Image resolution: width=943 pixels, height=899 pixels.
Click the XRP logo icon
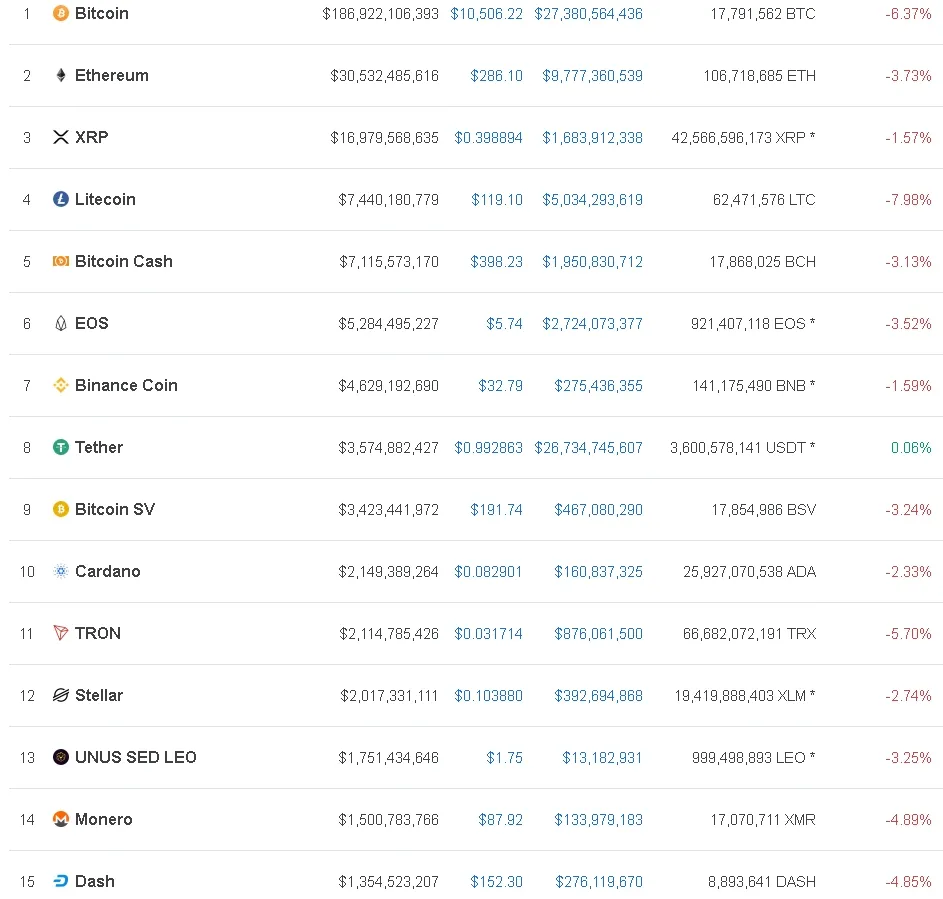pos(61,138)
